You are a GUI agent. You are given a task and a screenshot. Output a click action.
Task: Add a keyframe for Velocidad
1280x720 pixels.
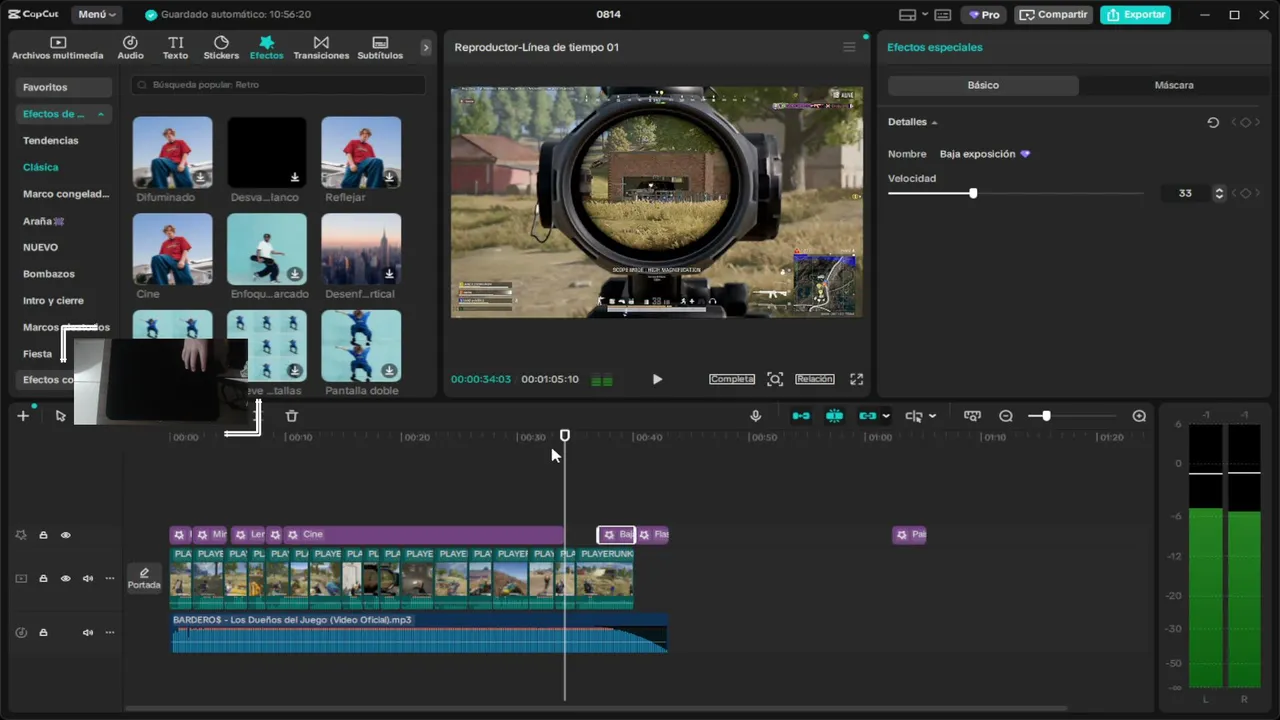(x=1245, y=193)
